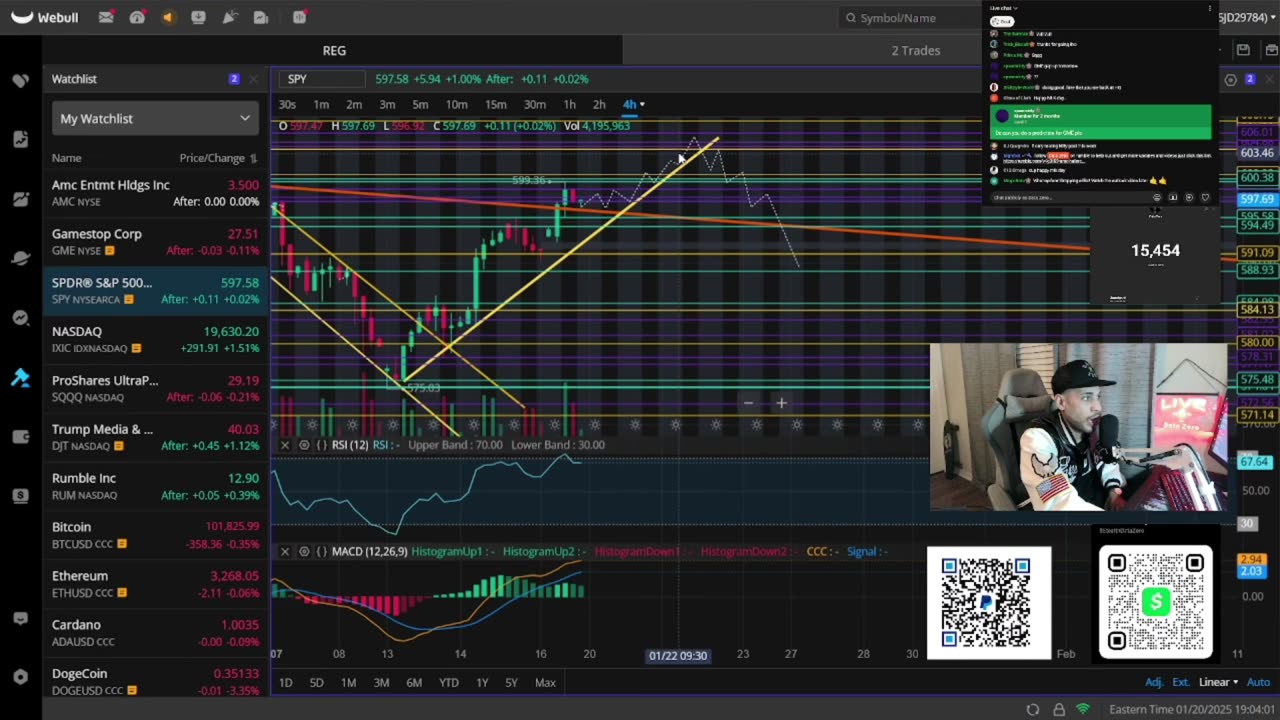Set chart range to YTD
Viewport: 1280px width, 720px height.
click(x=448, y=682)
